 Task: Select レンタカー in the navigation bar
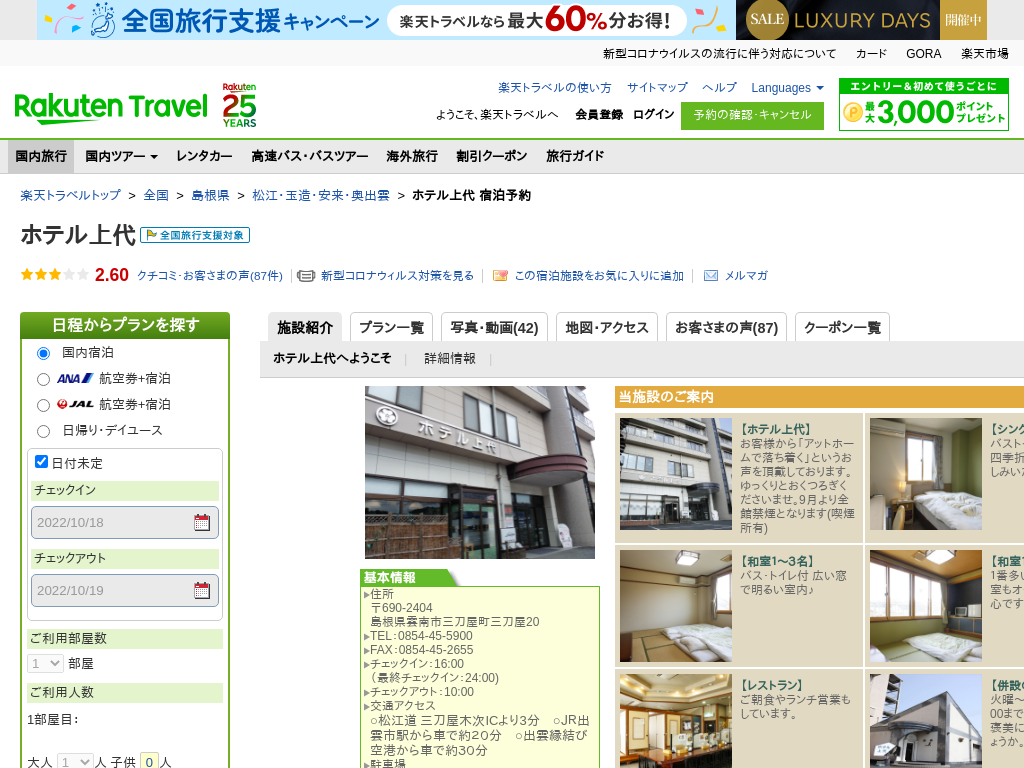click(x=204, y=156)
